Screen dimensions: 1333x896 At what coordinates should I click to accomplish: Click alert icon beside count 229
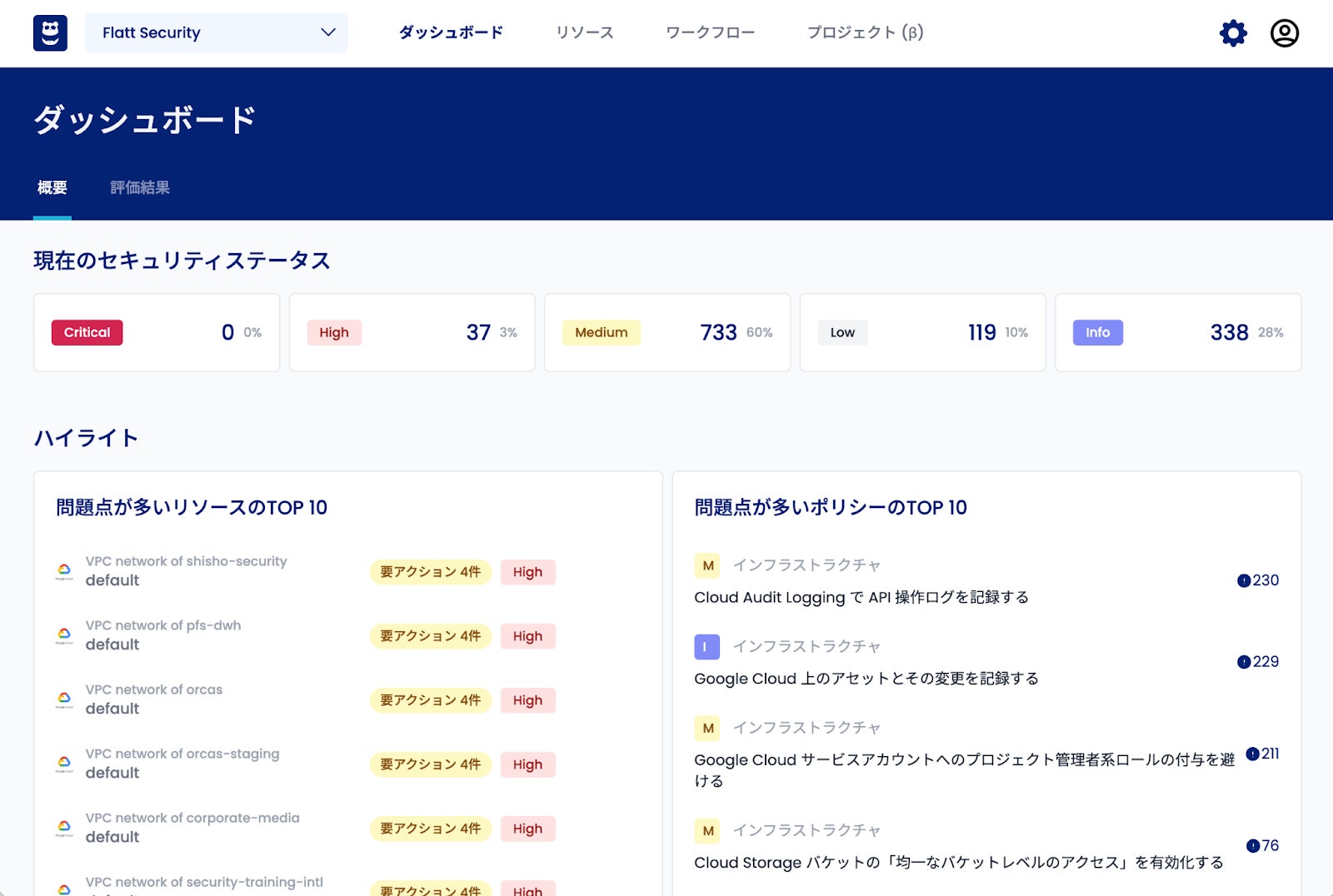tap(1244, 662)
